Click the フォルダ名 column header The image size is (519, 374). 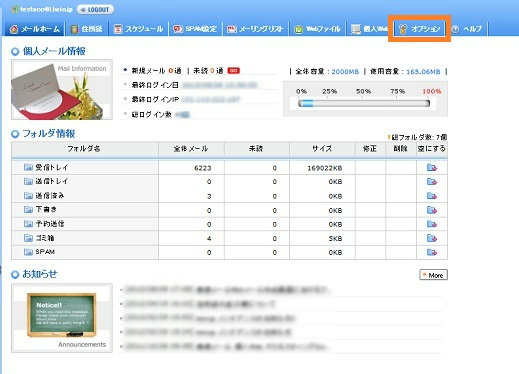[x=84, y=149]
